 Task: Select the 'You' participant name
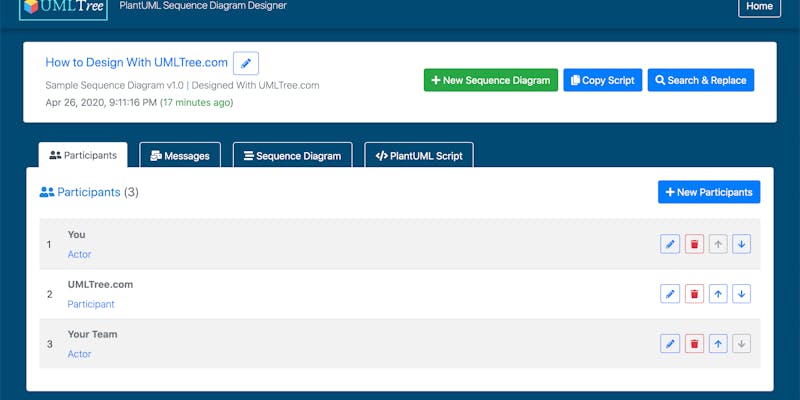77,235
